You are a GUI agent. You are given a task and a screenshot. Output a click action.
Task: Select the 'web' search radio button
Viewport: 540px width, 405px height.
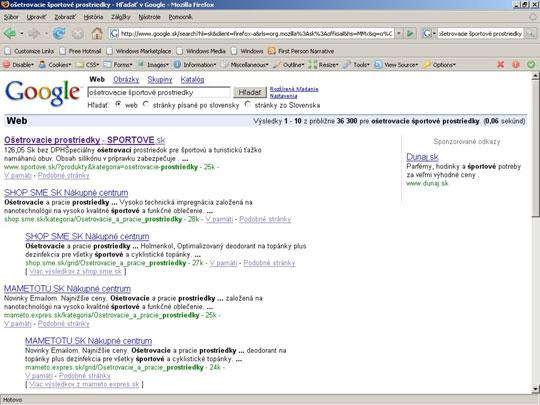118,104
